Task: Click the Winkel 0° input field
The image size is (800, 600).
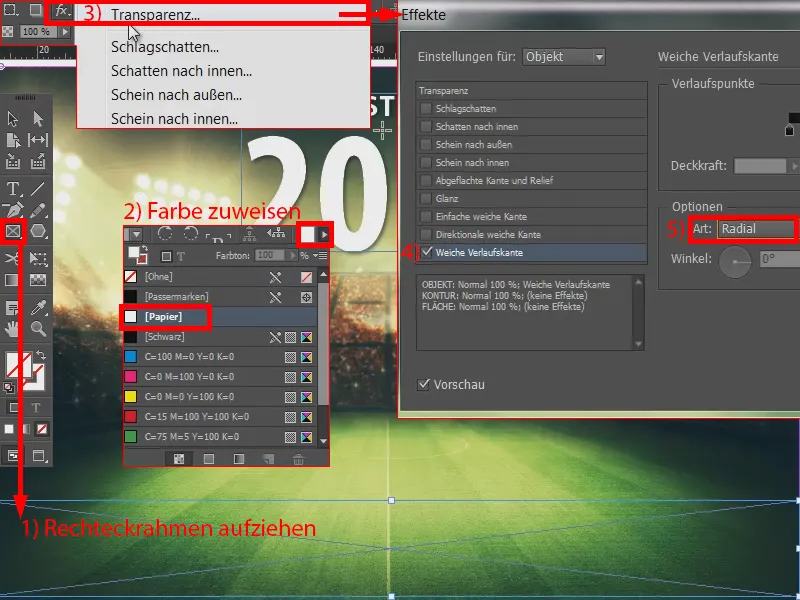Action: (x=779, y=259)
